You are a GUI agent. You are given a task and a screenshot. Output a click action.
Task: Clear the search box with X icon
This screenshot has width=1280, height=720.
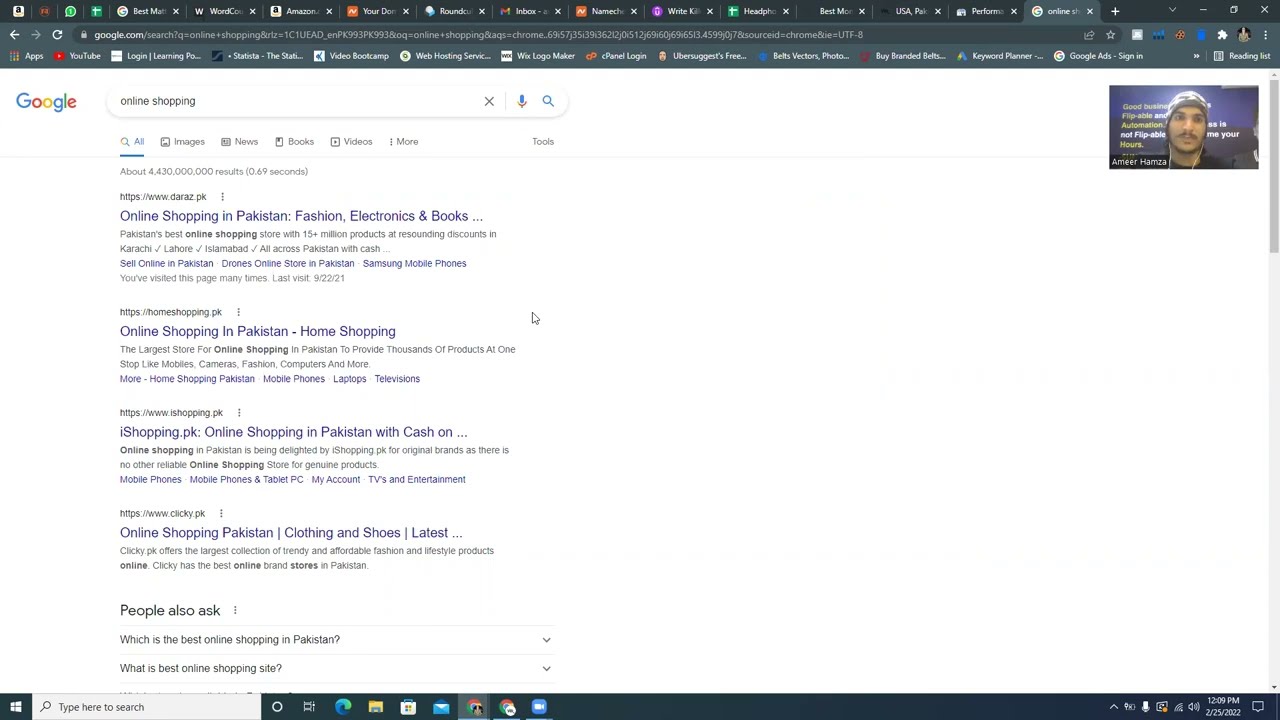489,101
